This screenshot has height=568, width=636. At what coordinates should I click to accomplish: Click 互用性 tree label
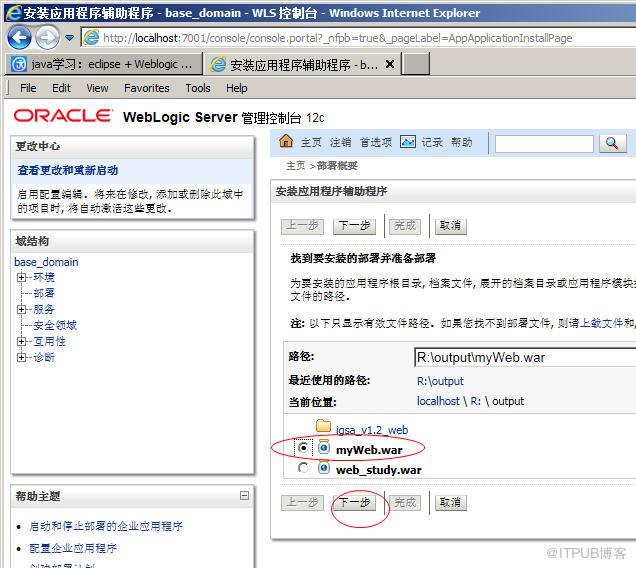pos(49,341)
